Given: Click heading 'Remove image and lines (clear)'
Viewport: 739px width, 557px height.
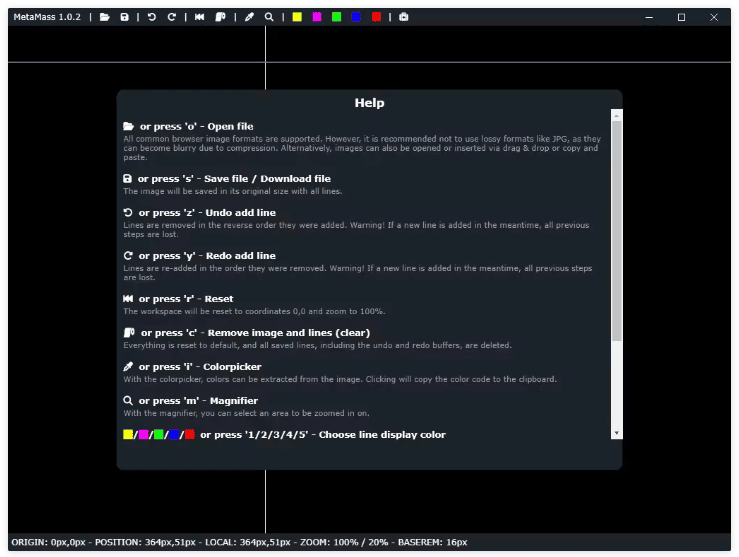Looking at the screenshot, I should 289,333.
